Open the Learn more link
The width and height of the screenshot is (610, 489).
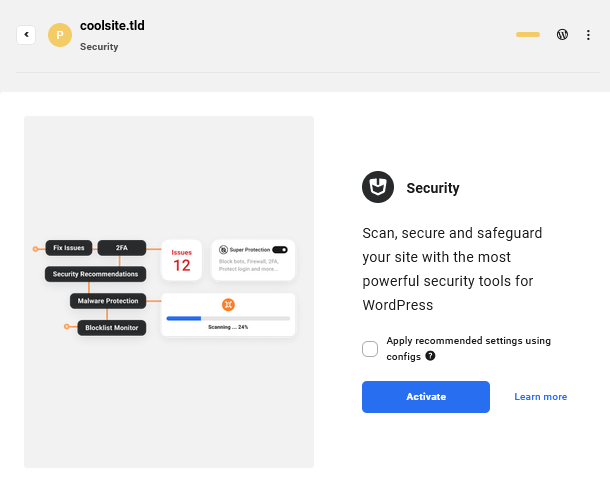click(540, 397)
